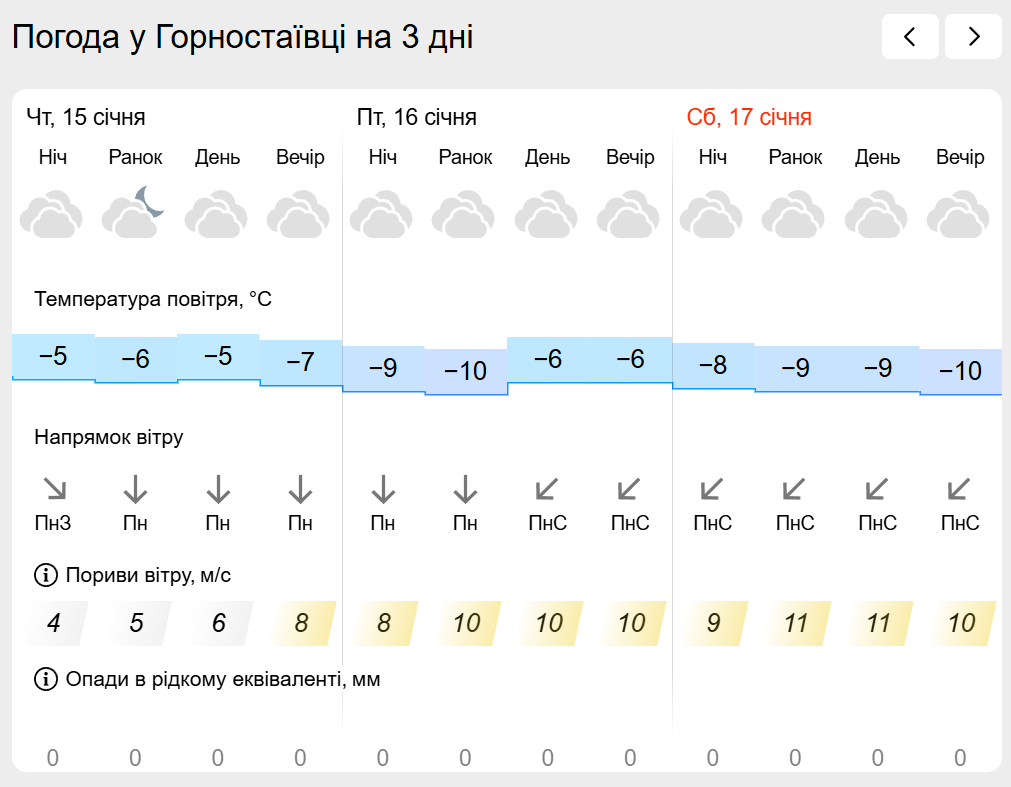Click the gust value 11 for Saturday morning
Image resolution: width=1011 pixels, height=787 pixels.
pos(795,623)
